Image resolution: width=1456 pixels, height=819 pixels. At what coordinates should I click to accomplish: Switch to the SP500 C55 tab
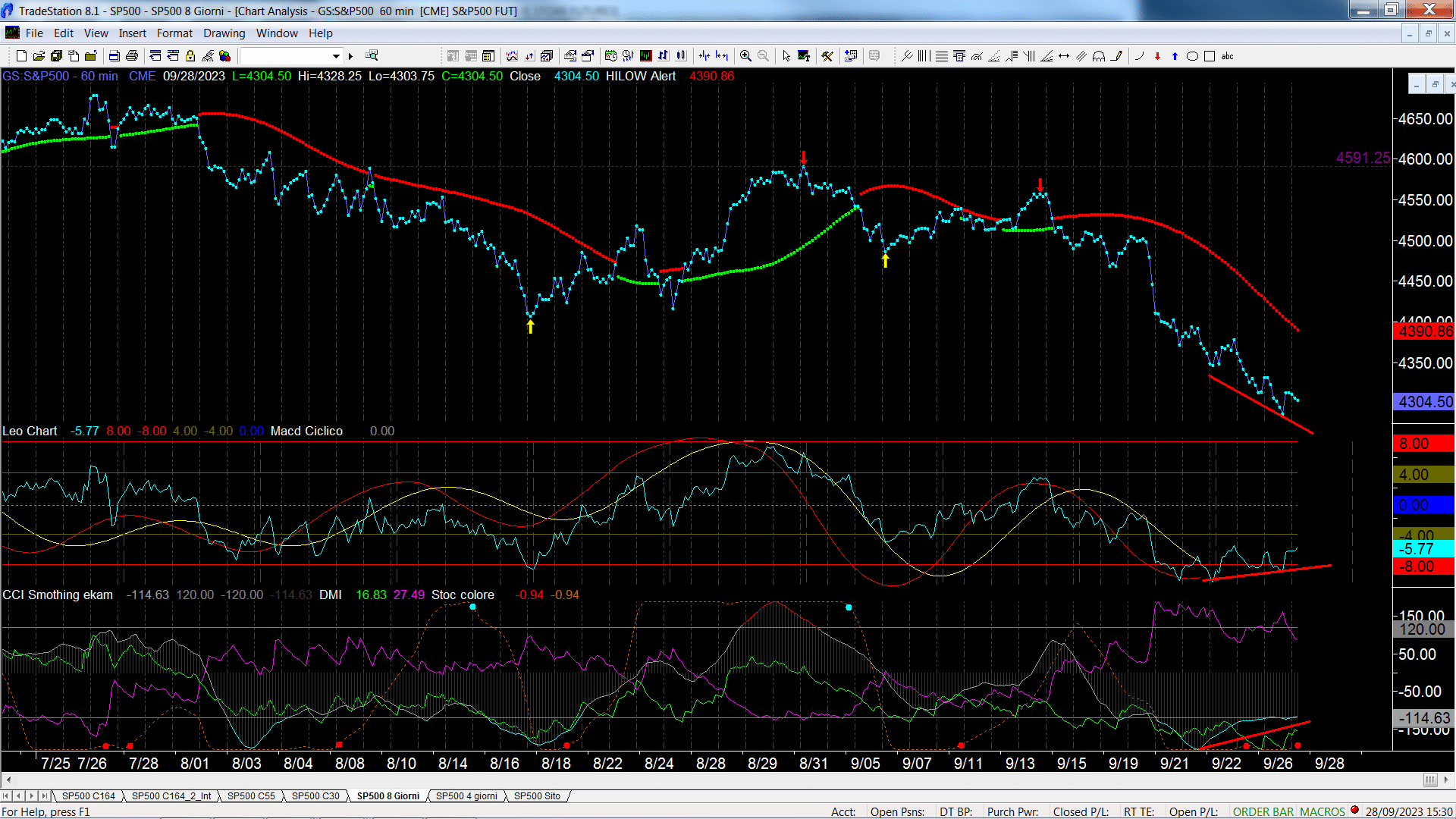(251, 795)
